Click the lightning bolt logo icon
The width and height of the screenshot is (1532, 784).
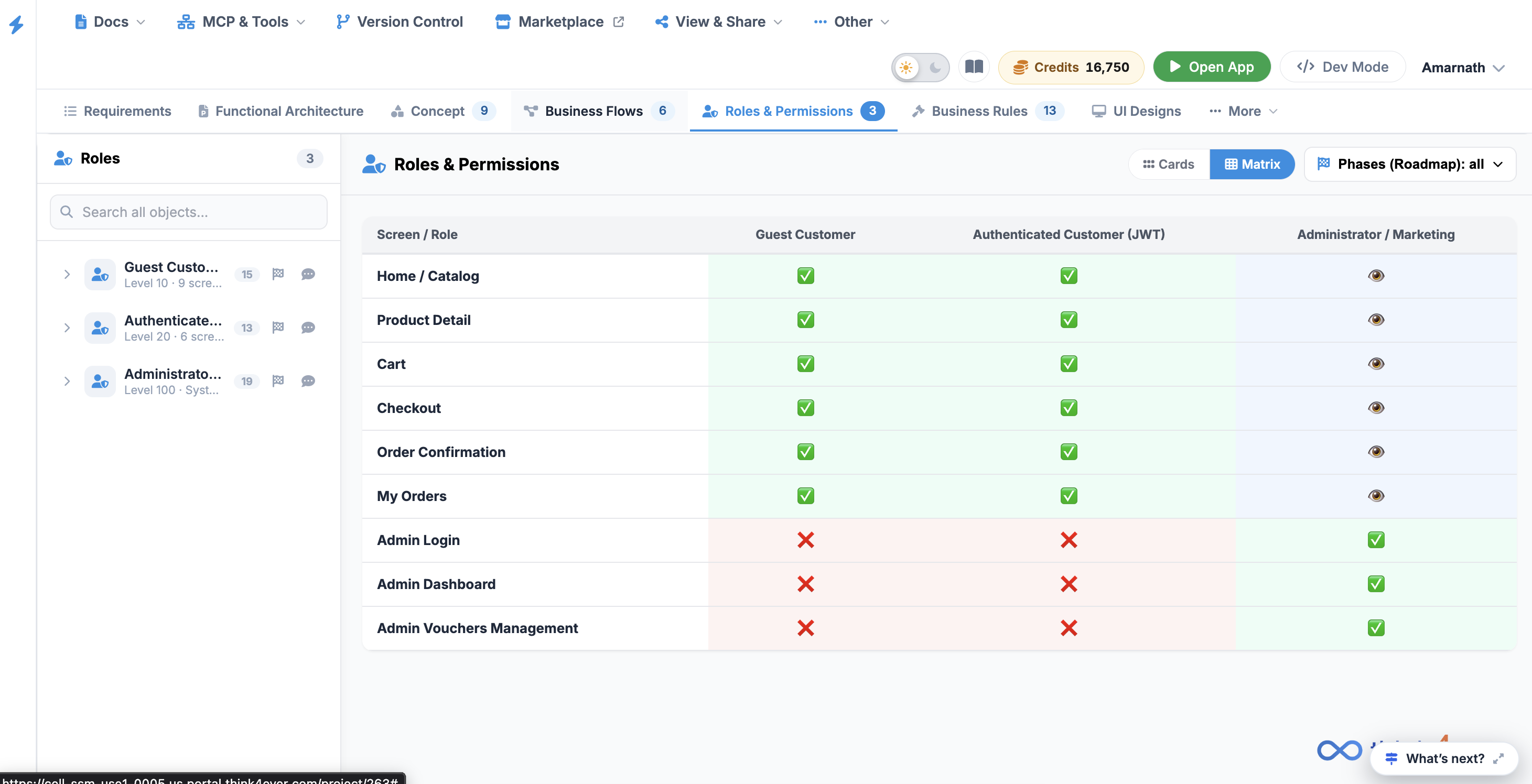17,25
